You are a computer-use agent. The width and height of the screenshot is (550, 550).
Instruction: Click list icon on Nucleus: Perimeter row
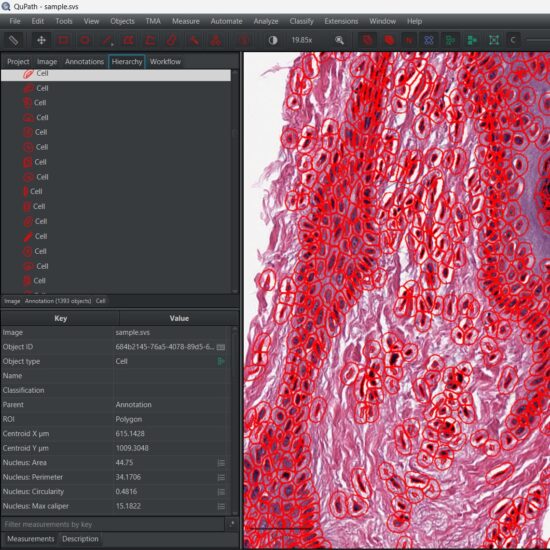[221, 477]
